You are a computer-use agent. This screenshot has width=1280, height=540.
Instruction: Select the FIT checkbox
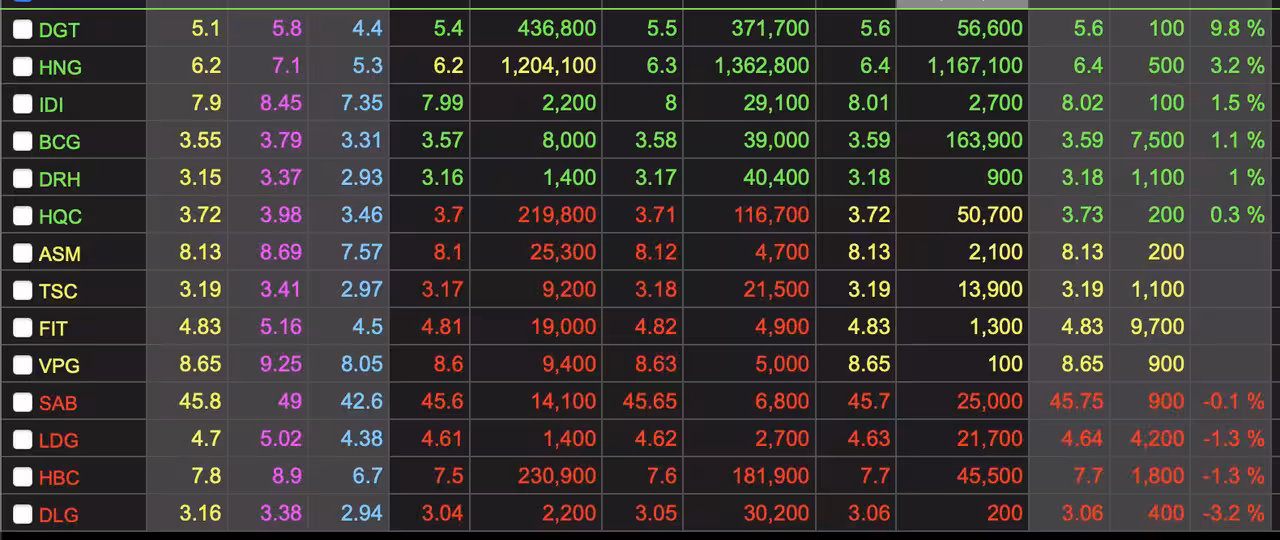pos(22,328)
